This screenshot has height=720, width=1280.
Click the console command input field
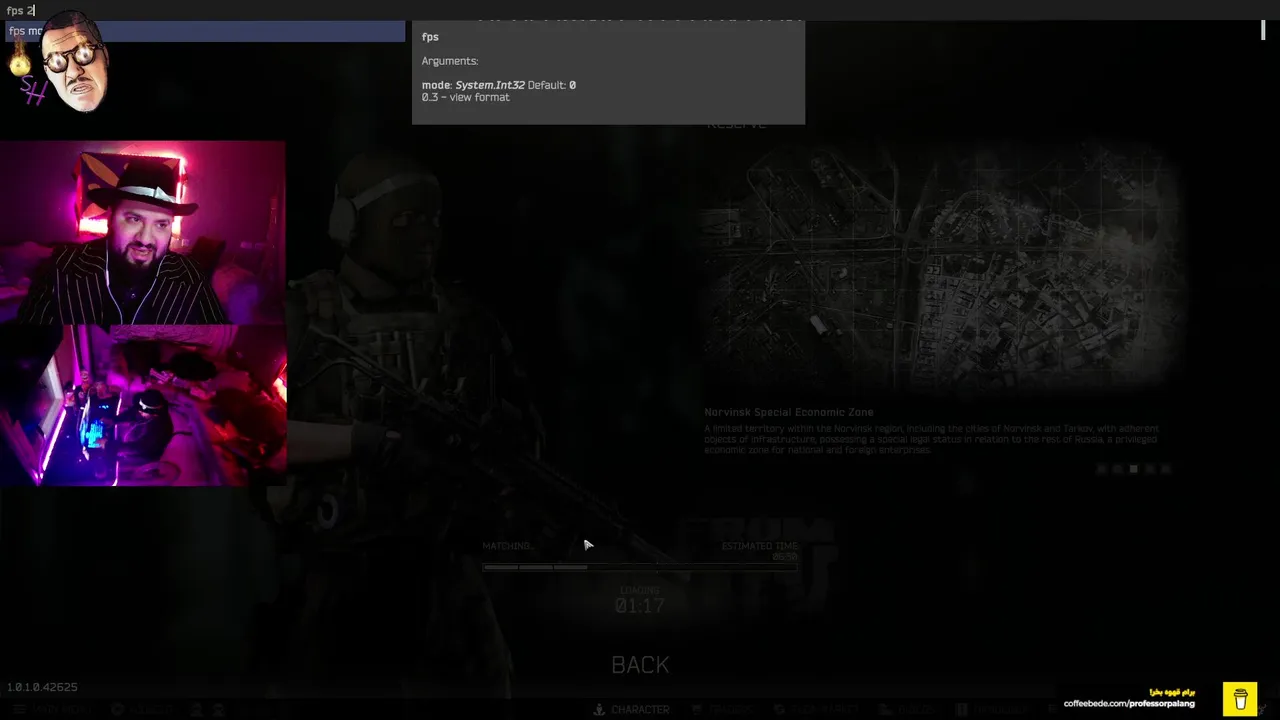click(640, 10)
